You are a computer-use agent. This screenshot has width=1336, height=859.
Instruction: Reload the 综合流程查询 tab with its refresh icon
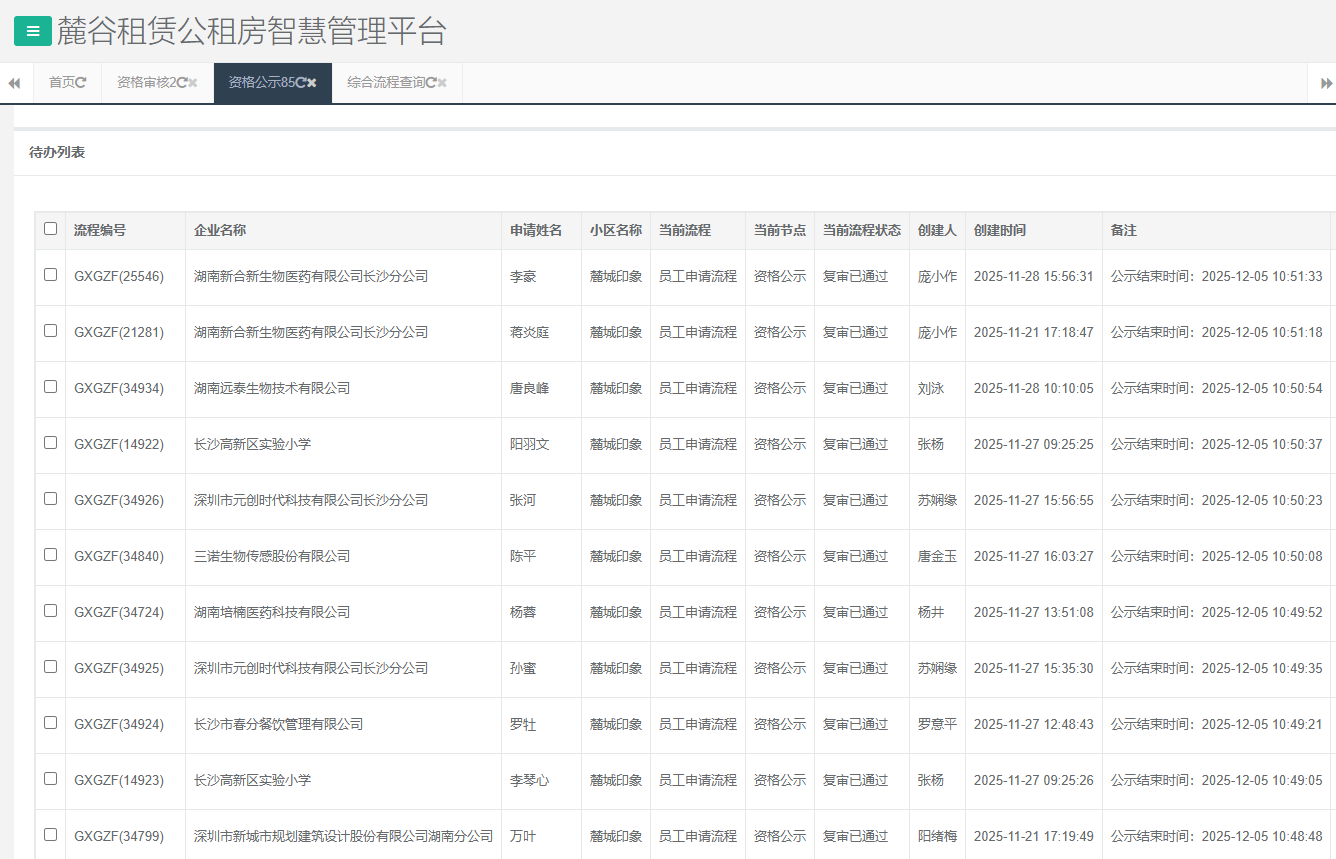point(430,83)
